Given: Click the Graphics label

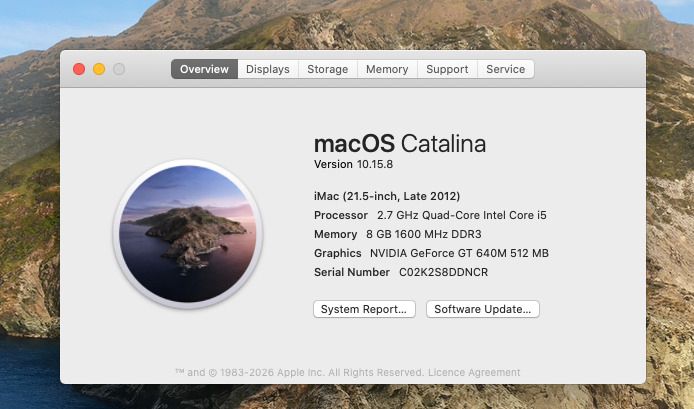Looking at the screenshot, I should [338, 253].
